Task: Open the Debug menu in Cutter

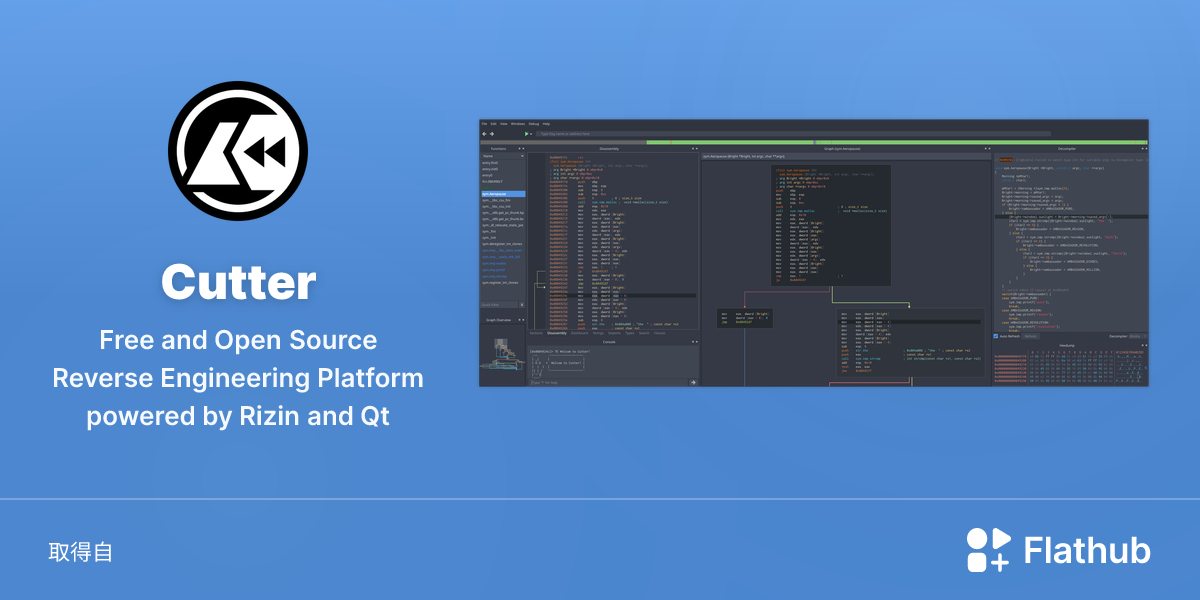Action: pos(534,124)
